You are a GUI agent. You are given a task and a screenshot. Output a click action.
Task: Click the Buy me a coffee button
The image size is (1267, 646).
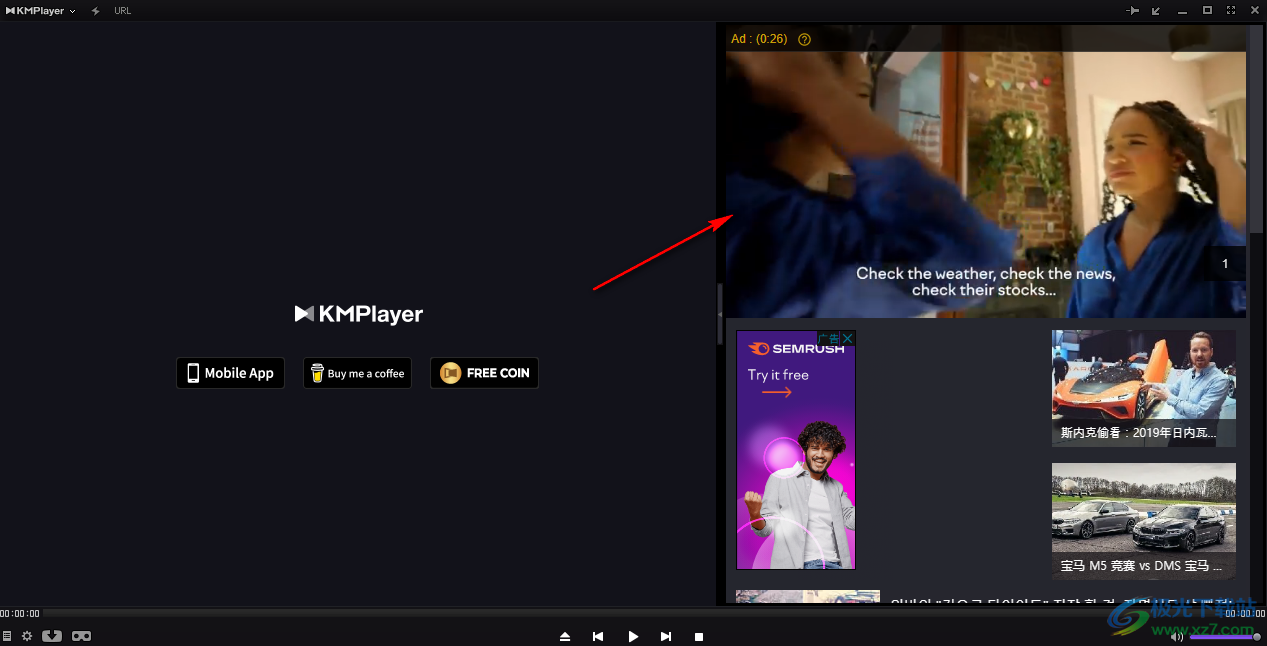tap(357, 373)
